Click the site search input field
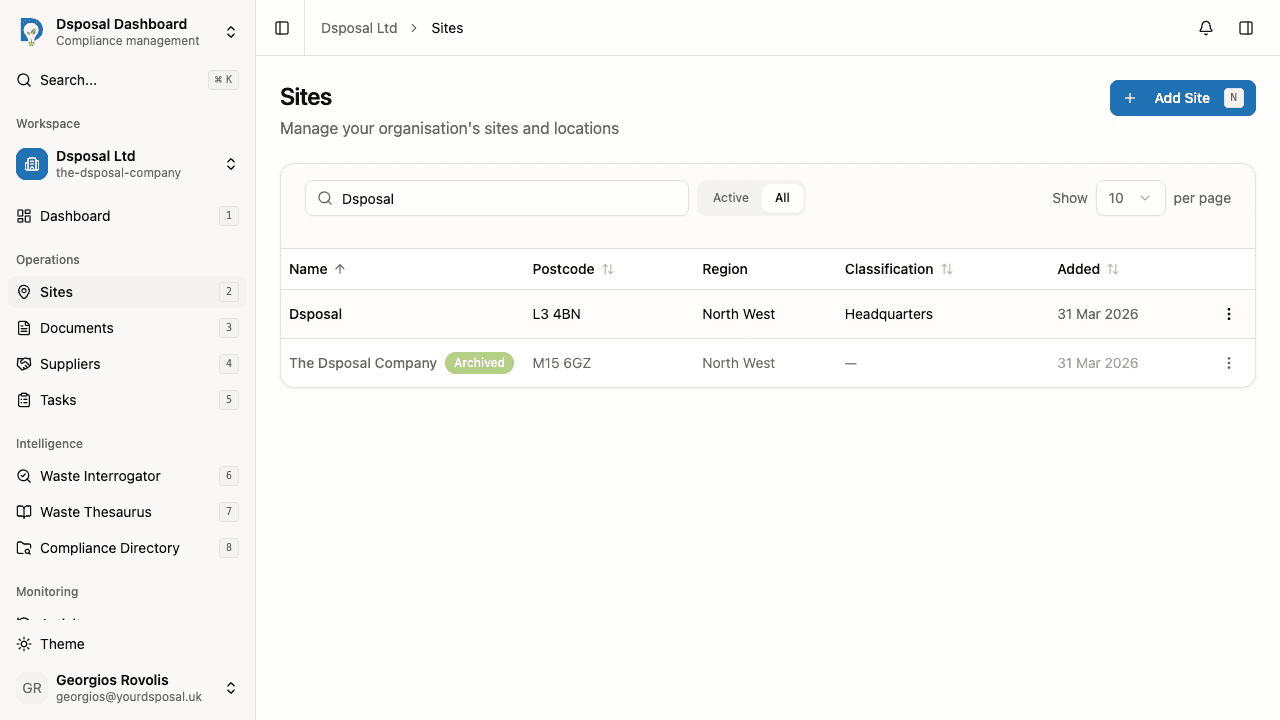 click(x=497, y=198)
